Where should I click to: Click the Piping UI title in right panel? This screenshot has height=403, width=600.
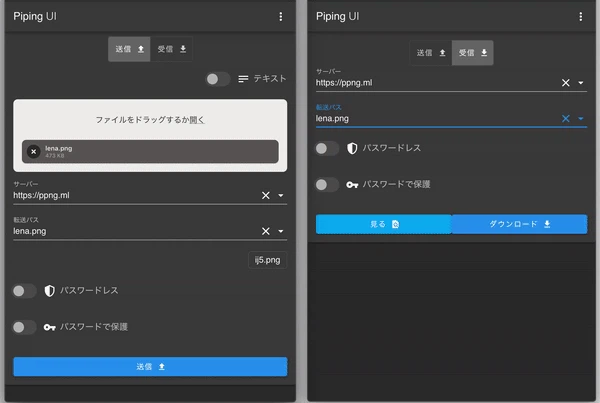(338, 16)
